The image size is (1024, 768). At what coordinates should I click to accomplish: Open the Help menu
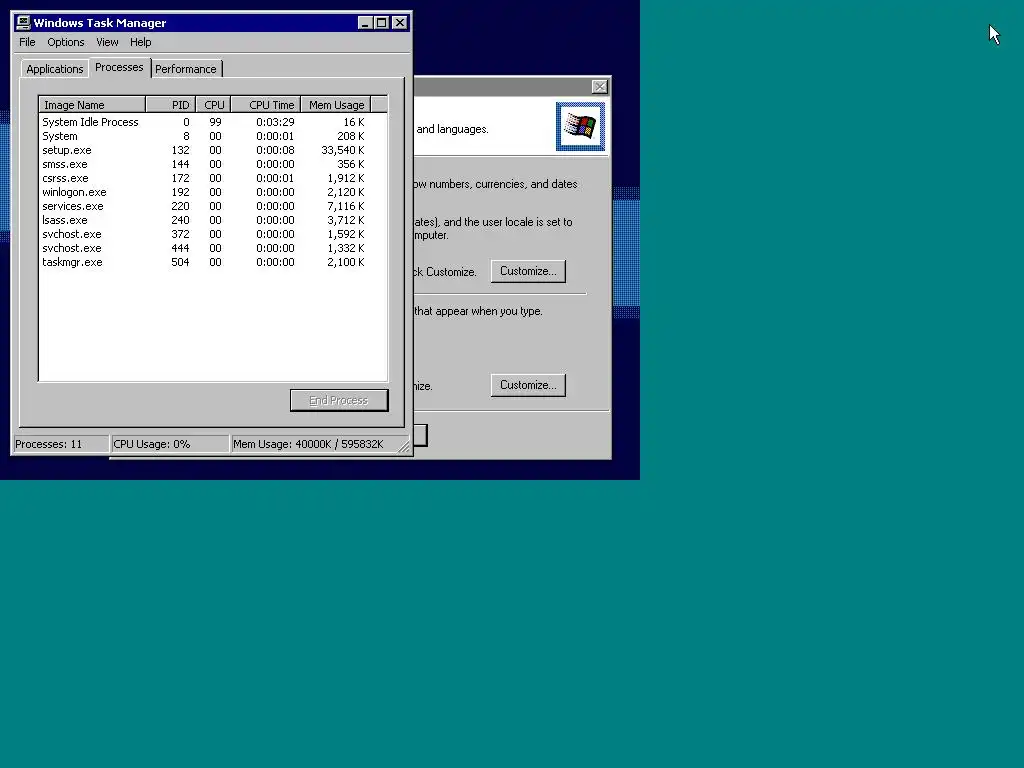point(140,42)
